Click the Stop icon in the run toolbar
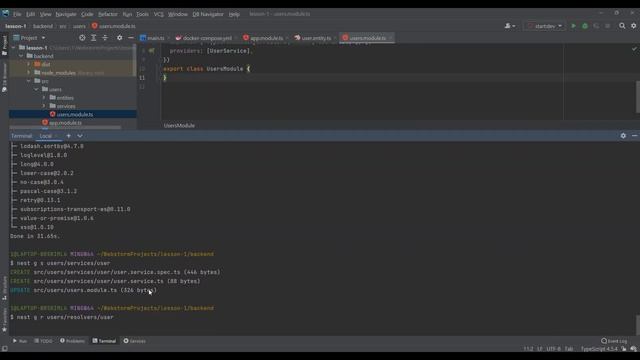 [608, 26]
